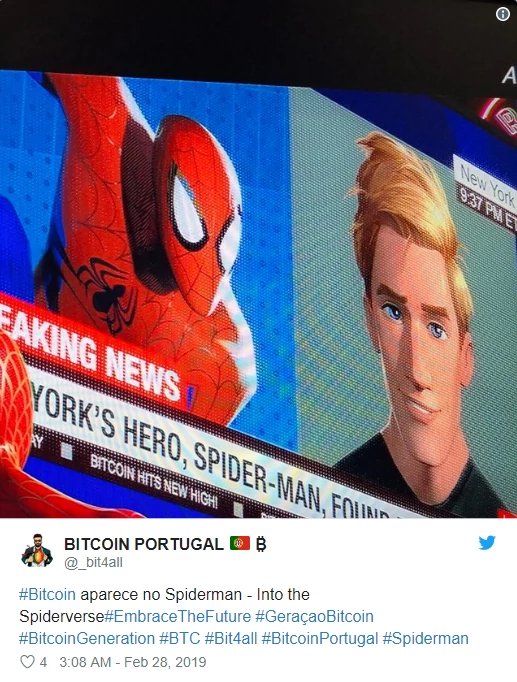Follow the #Spiderman hashtag

tap(425, 639)
